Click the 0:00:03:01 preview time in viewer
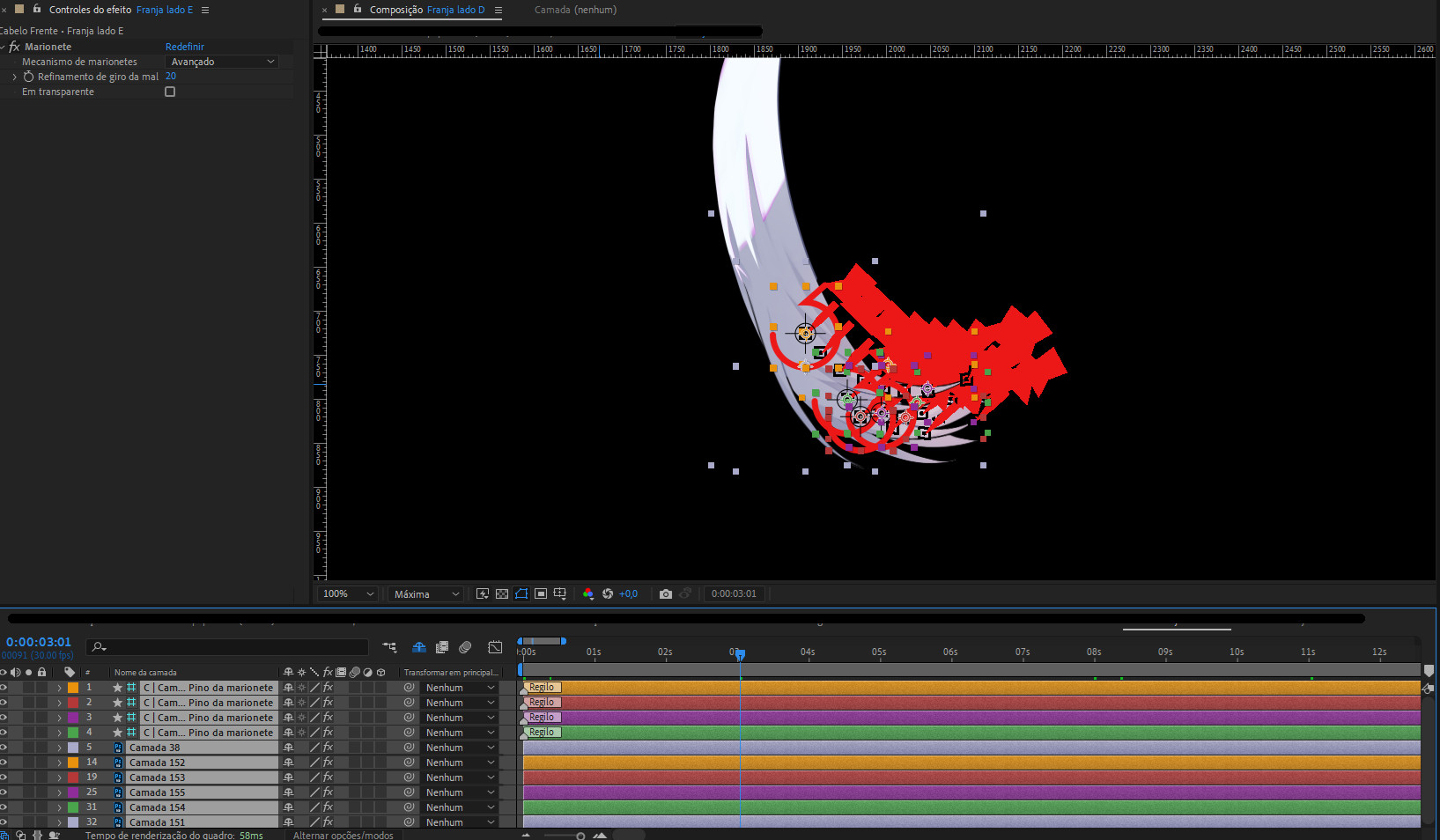 coord(734,594)
